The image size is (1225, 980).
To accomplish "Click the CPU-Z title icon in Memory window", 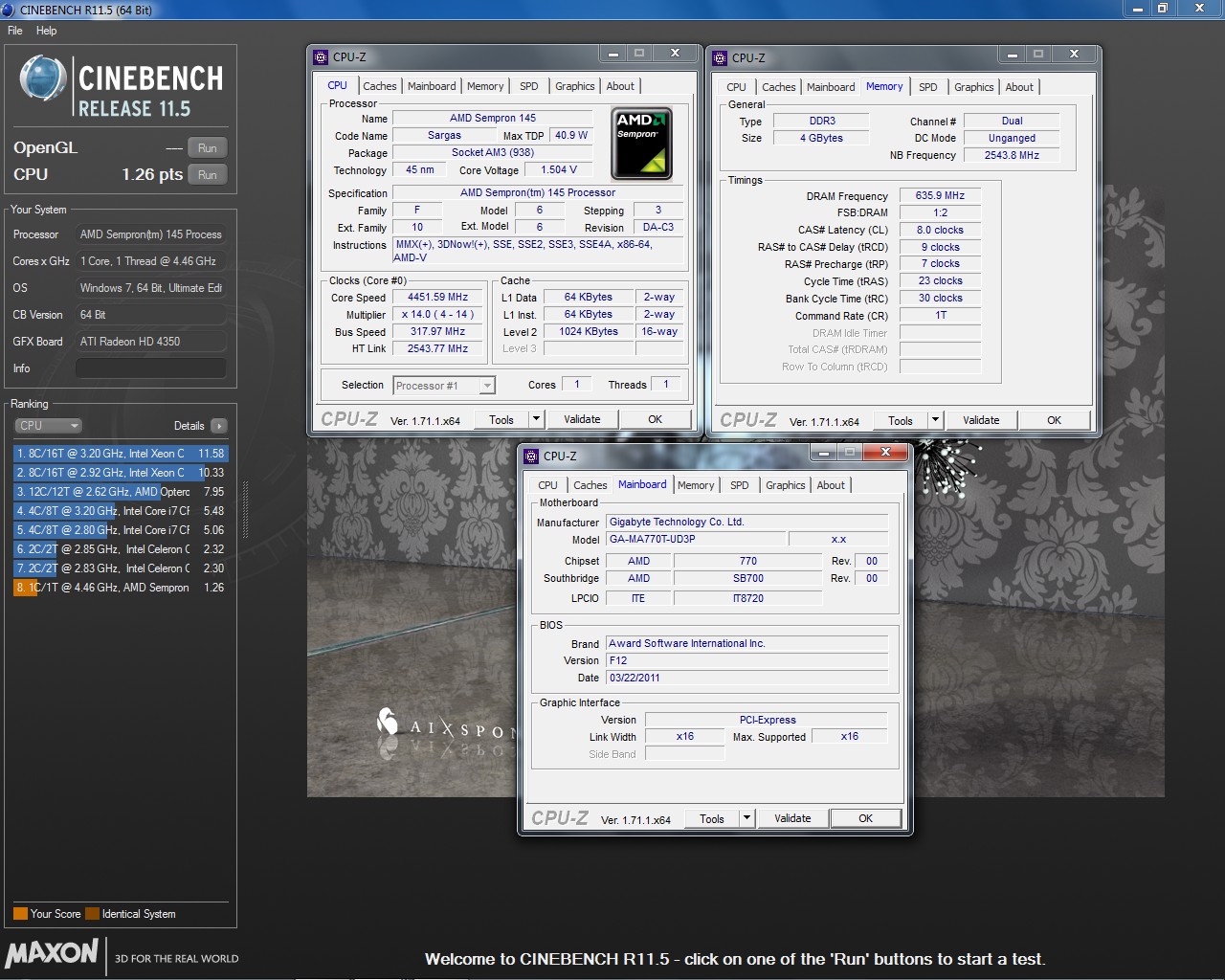I will tap(720, 57).
